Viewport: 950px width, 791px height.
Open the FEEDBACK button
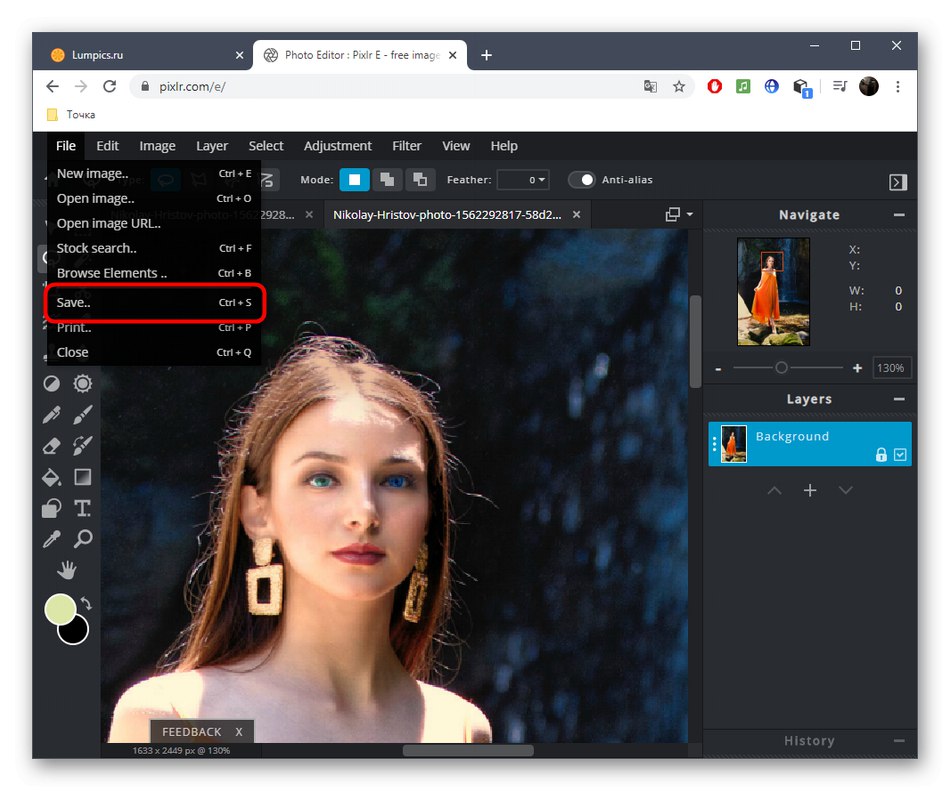(191, 732)
